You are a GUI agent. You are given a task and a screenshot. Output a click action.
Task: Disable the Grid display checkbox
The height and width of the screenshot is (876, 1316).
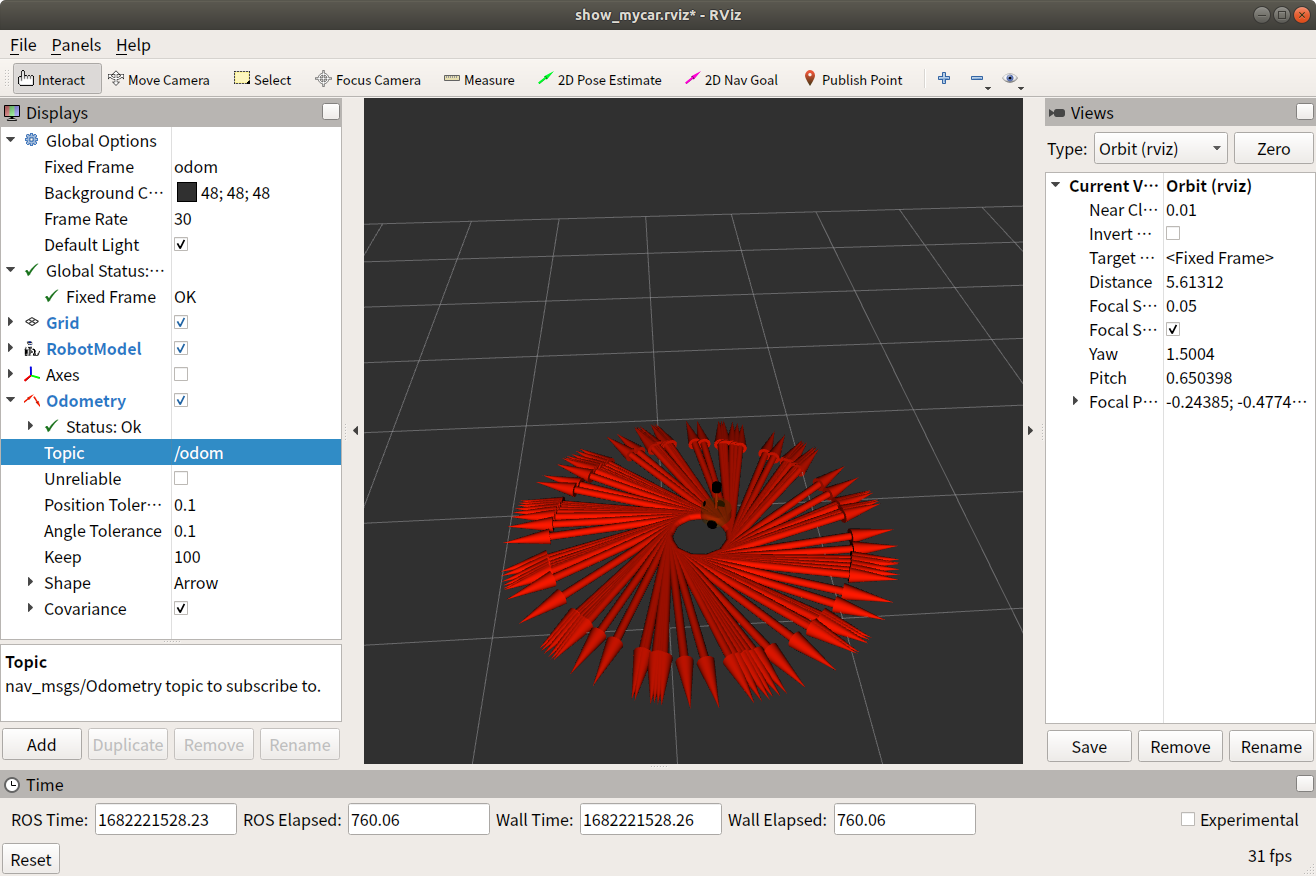(181, 323)
